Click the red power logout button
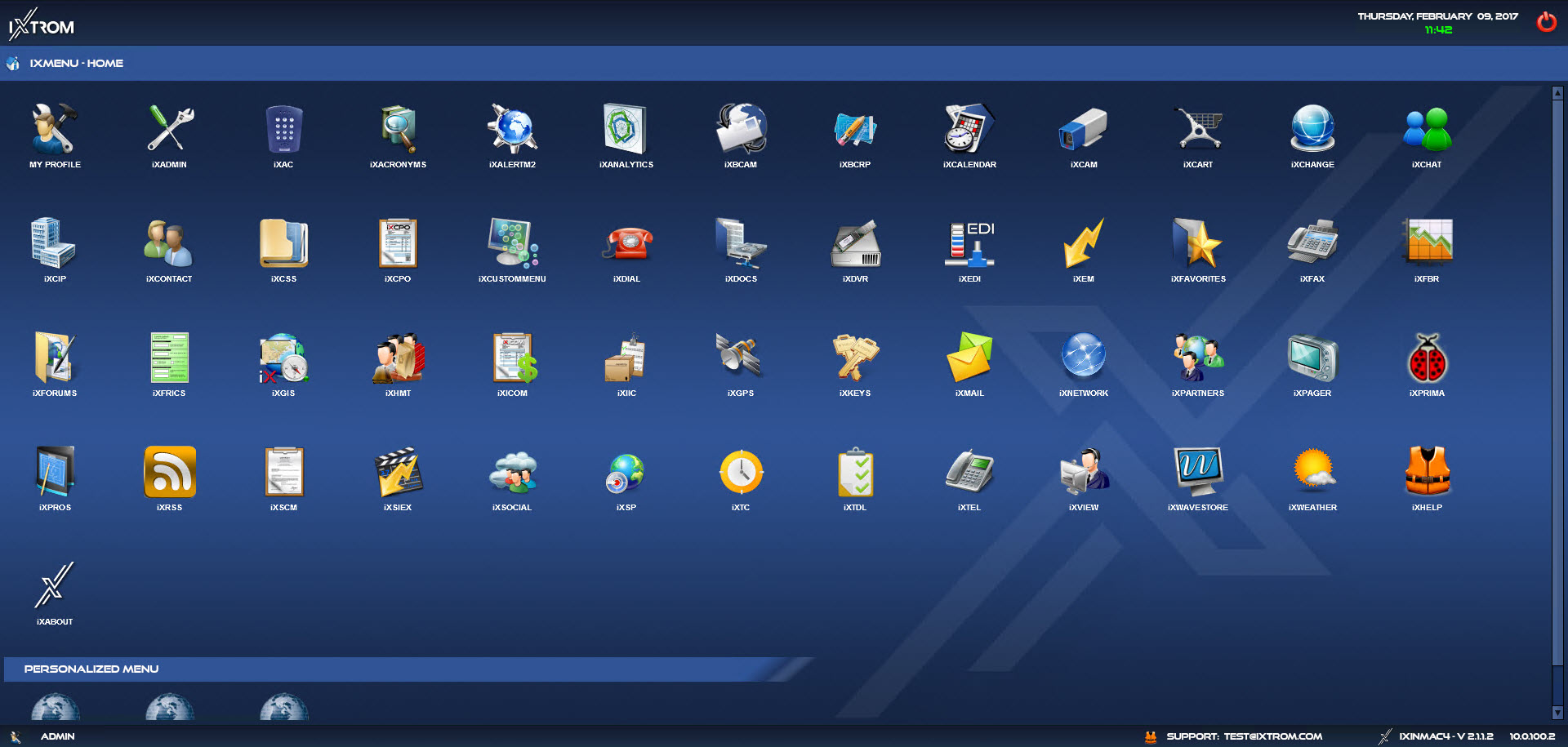Image resolution: width=1568 pixels, height=747 pixels. click(1547, 21)
